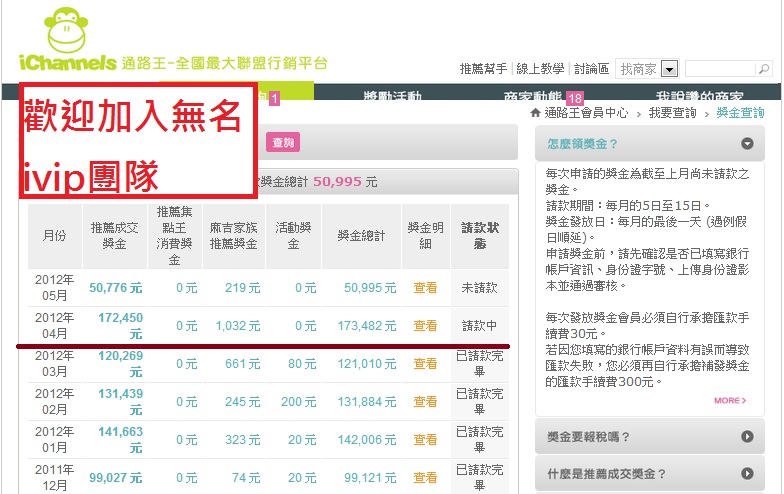Click the 月份 column header
Screen dimensions: 784x494
pyautogui.click(x=54, y=236)
